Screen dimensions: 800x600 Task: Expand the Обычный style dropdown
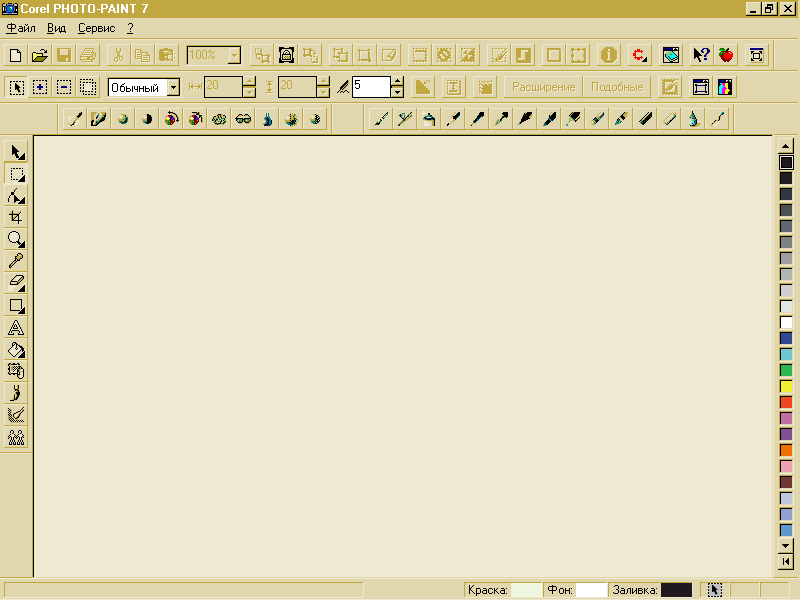[x=173, y=87]
